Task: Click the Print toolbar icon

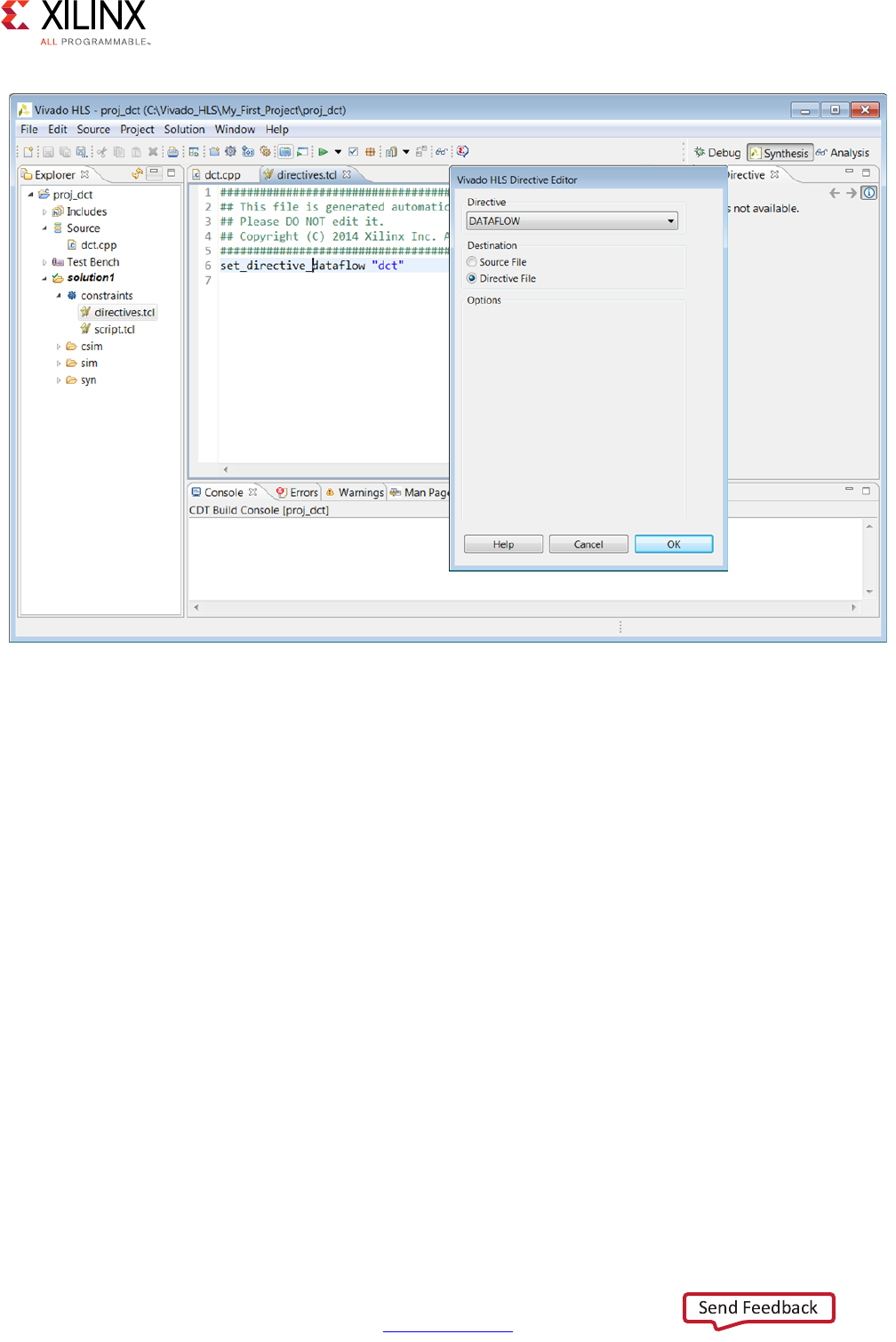Action: 173,152
